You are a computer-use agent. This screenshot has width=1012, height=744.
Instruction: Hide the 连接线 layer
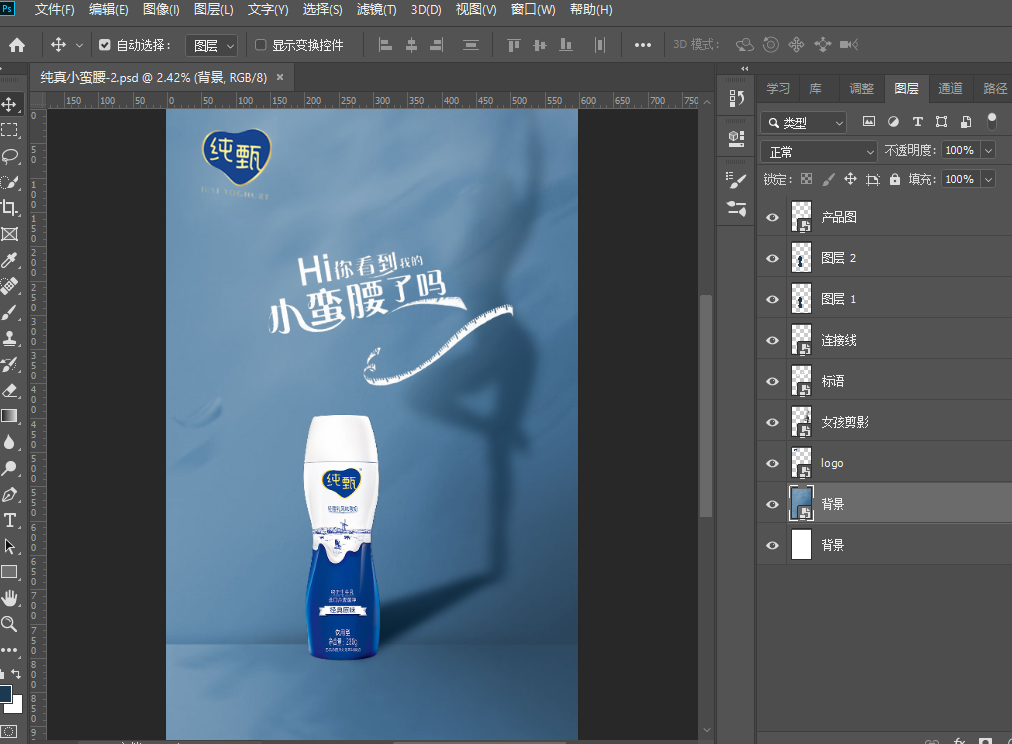click(773, 340)
